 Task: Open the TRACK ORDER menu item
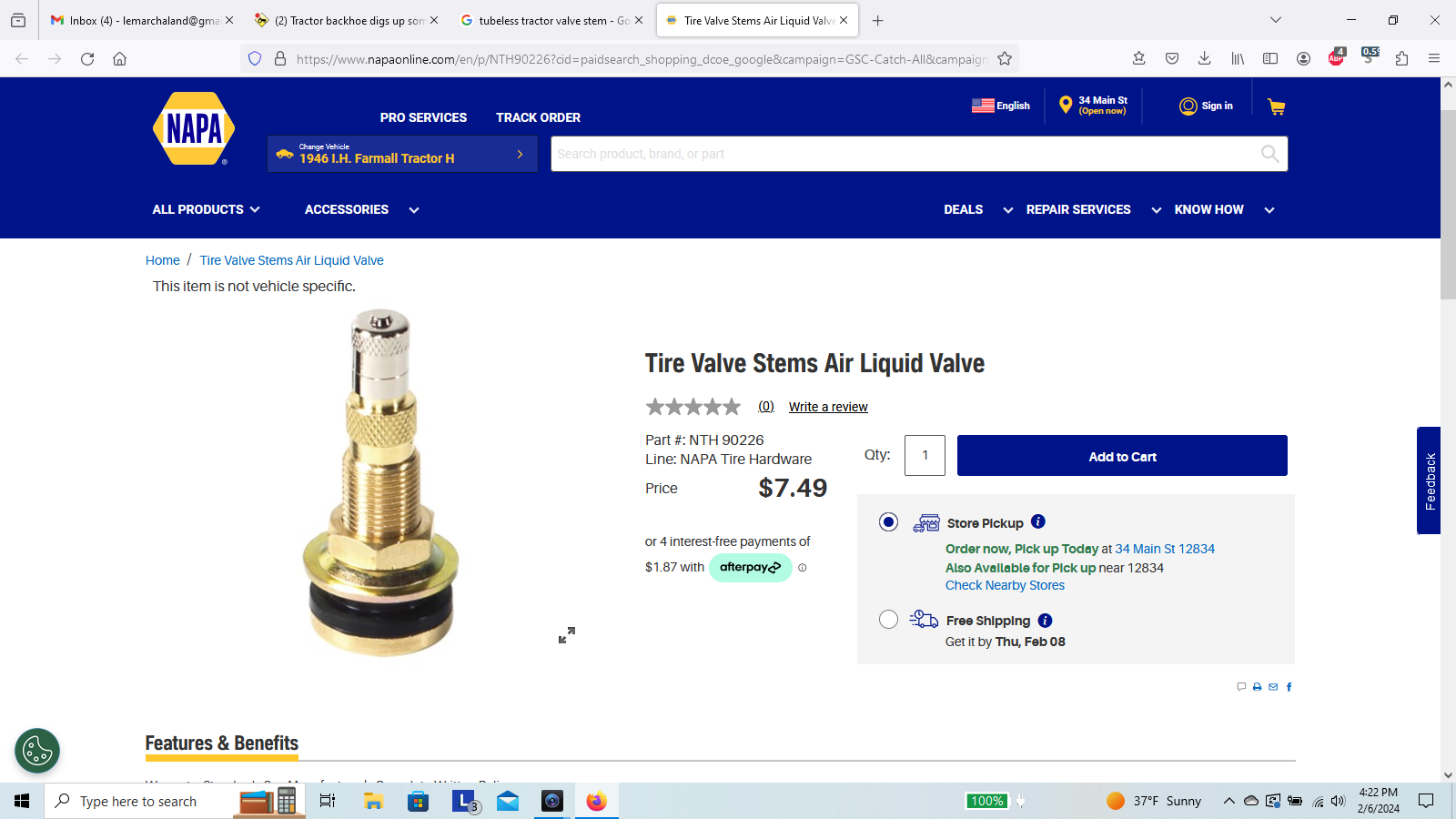coord(538,117)
